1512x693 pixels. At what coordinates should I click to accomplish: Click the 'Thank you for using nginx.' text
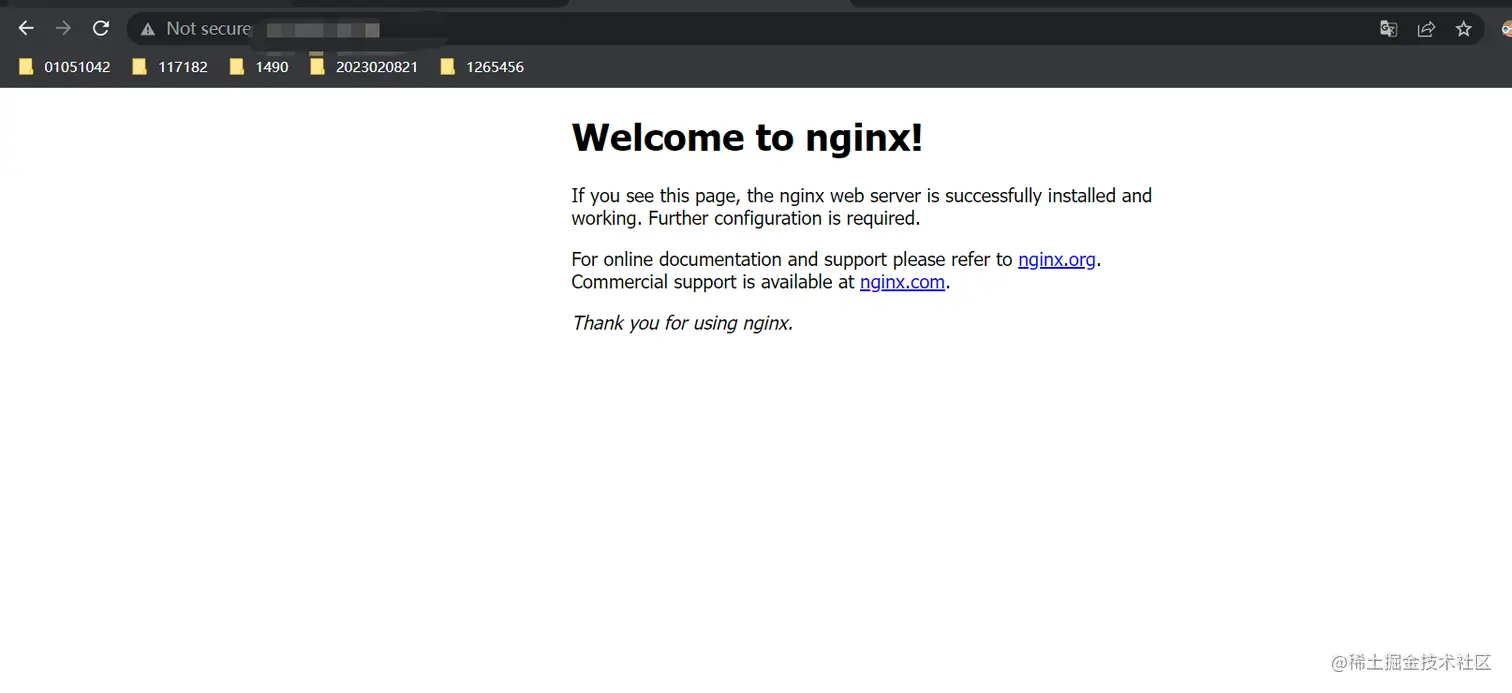coord(682,323)
